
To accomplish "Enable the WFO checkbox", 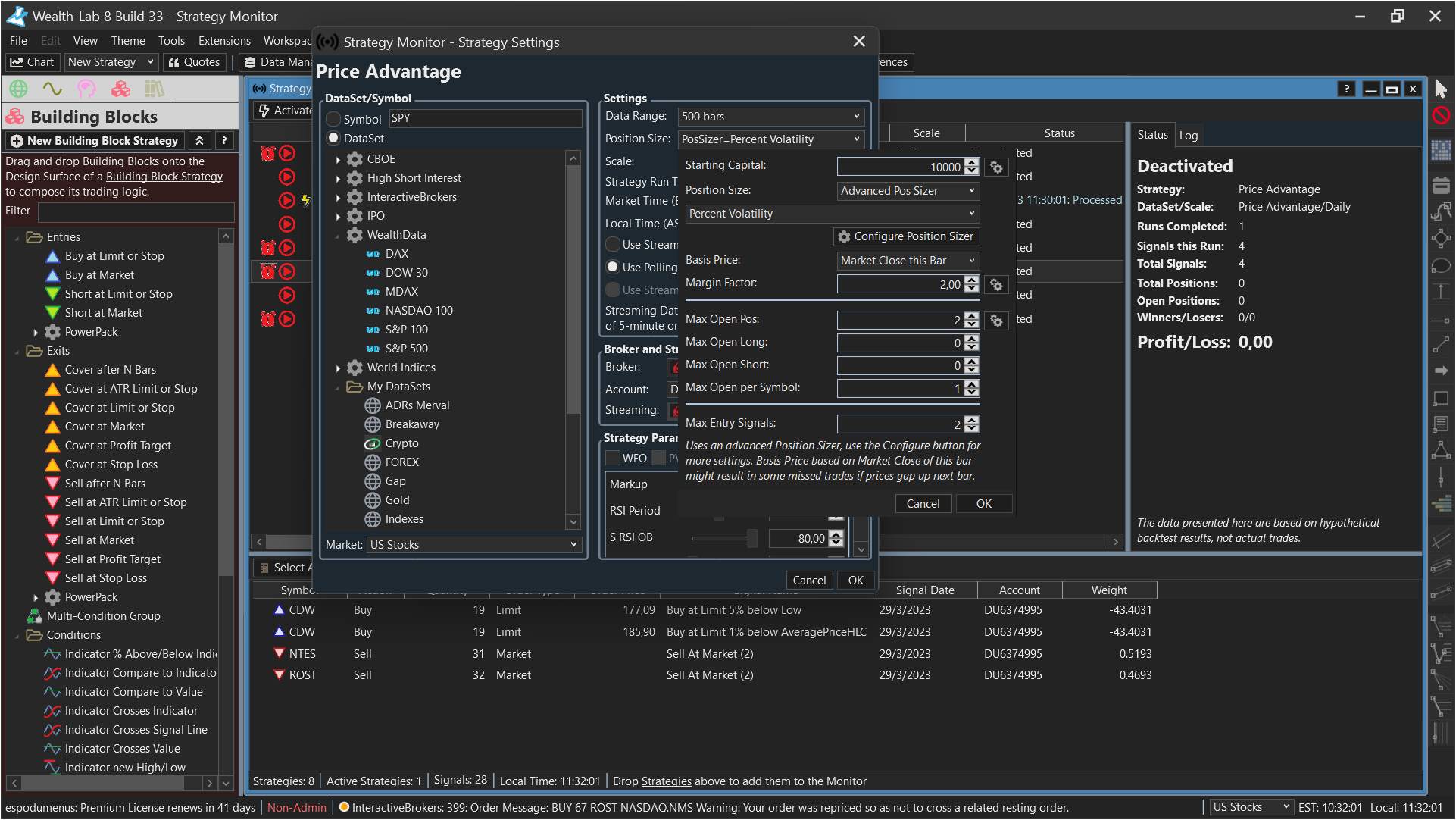I will click(x=613, y=459).
